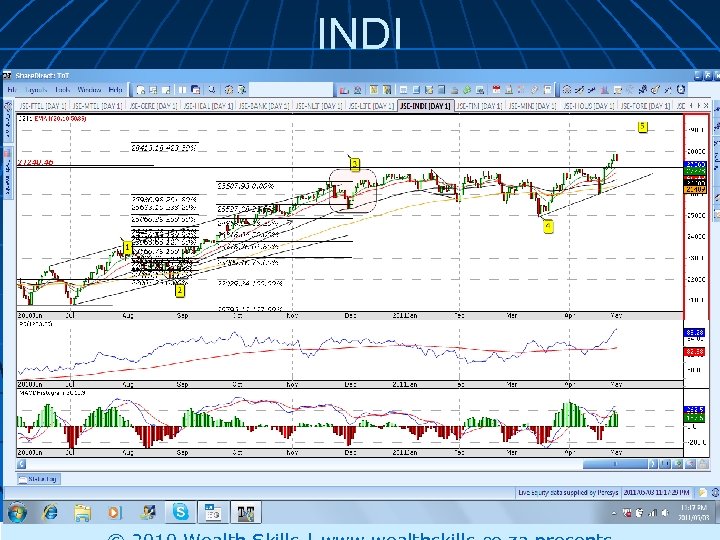720x540 pixels.
Task: Switch to ShareDirect TnT taskbar button
Action: (246, 512)
